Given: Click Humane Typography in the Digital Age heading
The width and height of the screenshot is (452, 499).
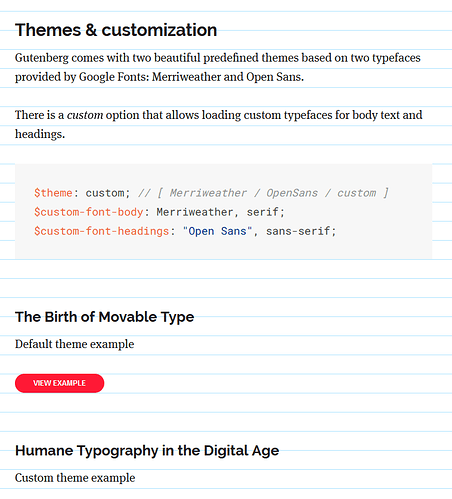Looking at the screenshot, I should pyautogui.click(x=147, y=451).
